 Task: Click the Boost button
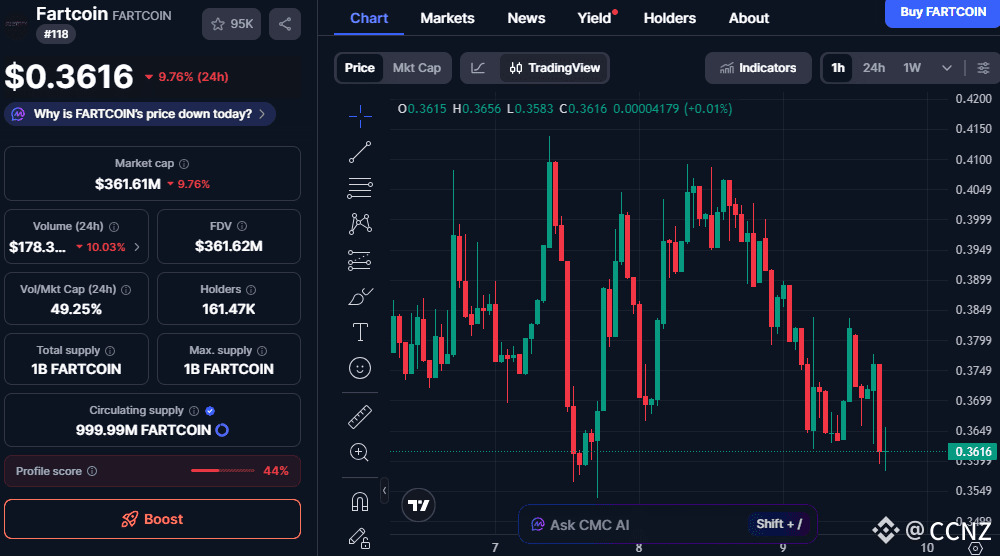click(152, 519)
